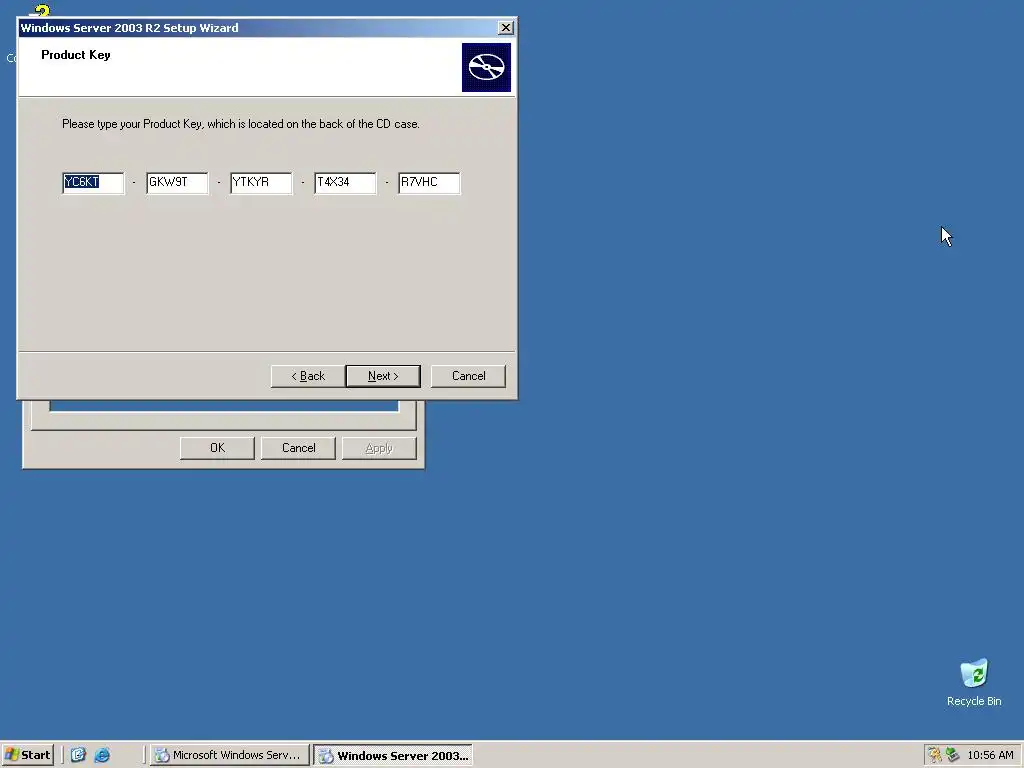Click first product key field YC6KT

pyautogui.click(x=93, y=183)
